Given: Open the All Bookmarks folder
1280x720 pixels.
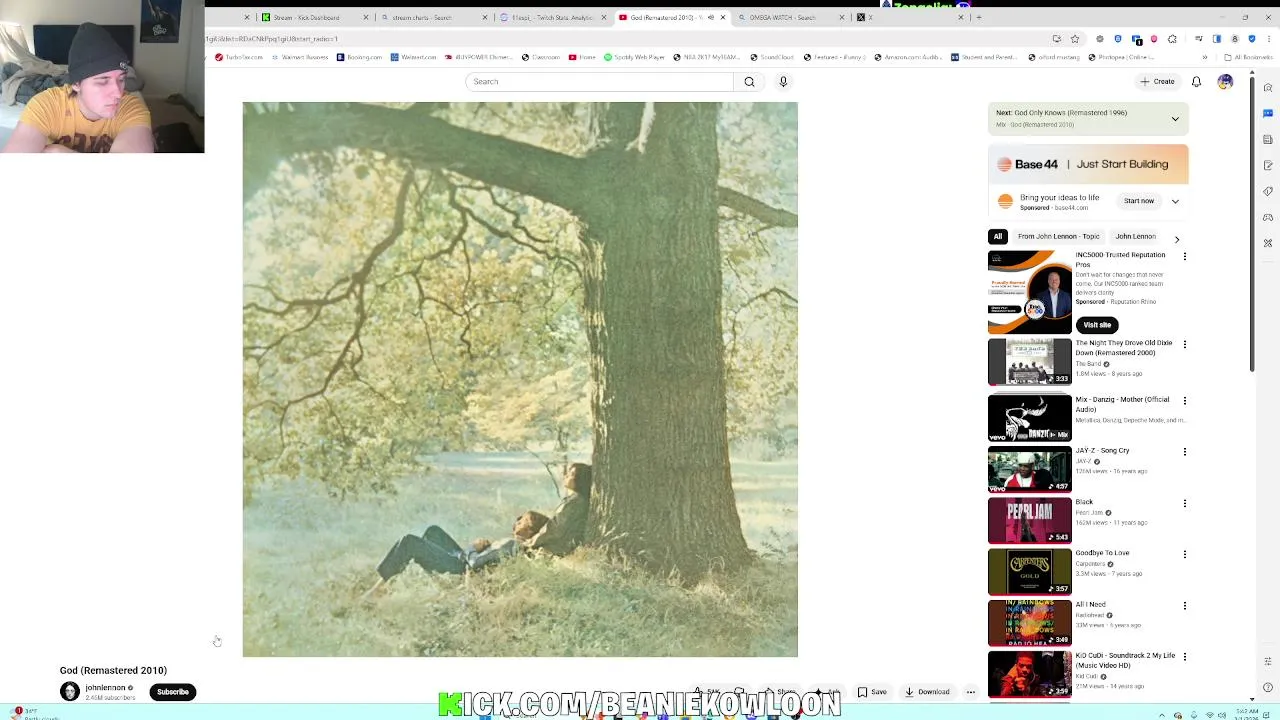Looking at the screenshot, I should (1248, 57).
